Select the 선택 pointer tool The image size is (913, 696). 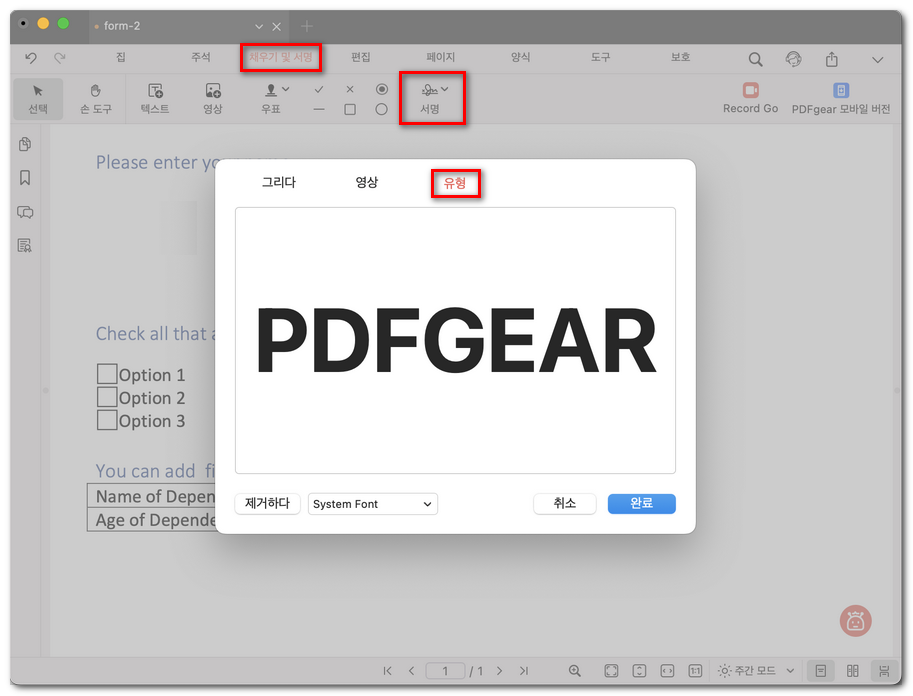coord(38,99)
